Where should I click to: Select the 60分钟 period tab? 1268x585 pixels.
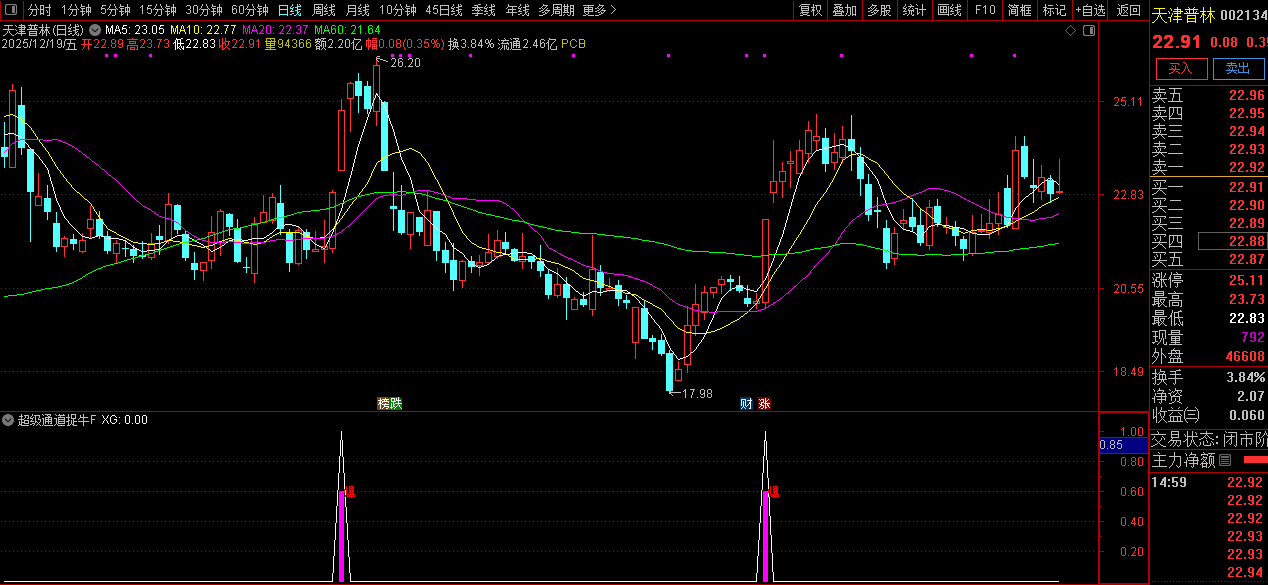(250, 10)
